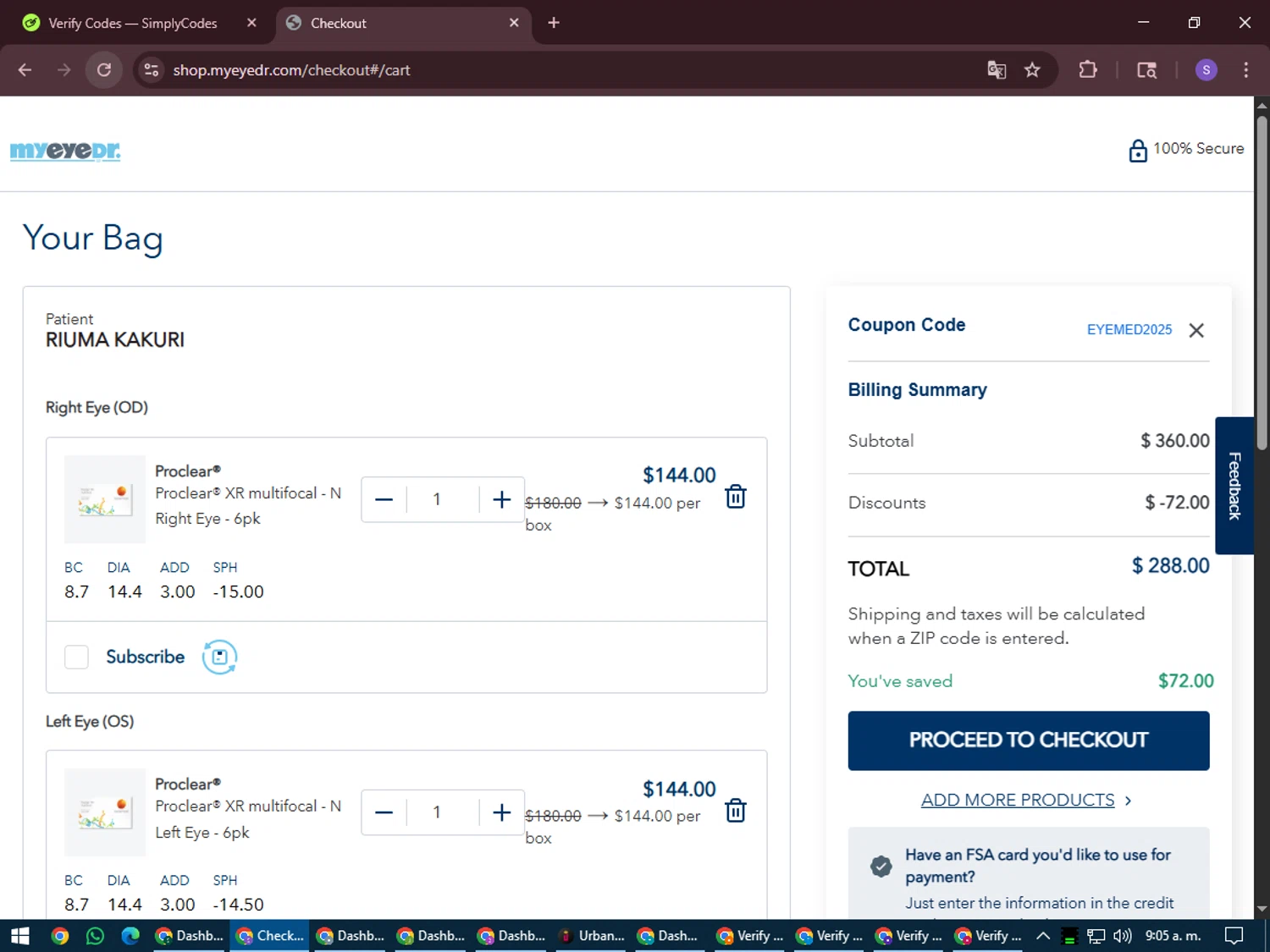Click the network icon in system tray

click(x=1096, y=936)
